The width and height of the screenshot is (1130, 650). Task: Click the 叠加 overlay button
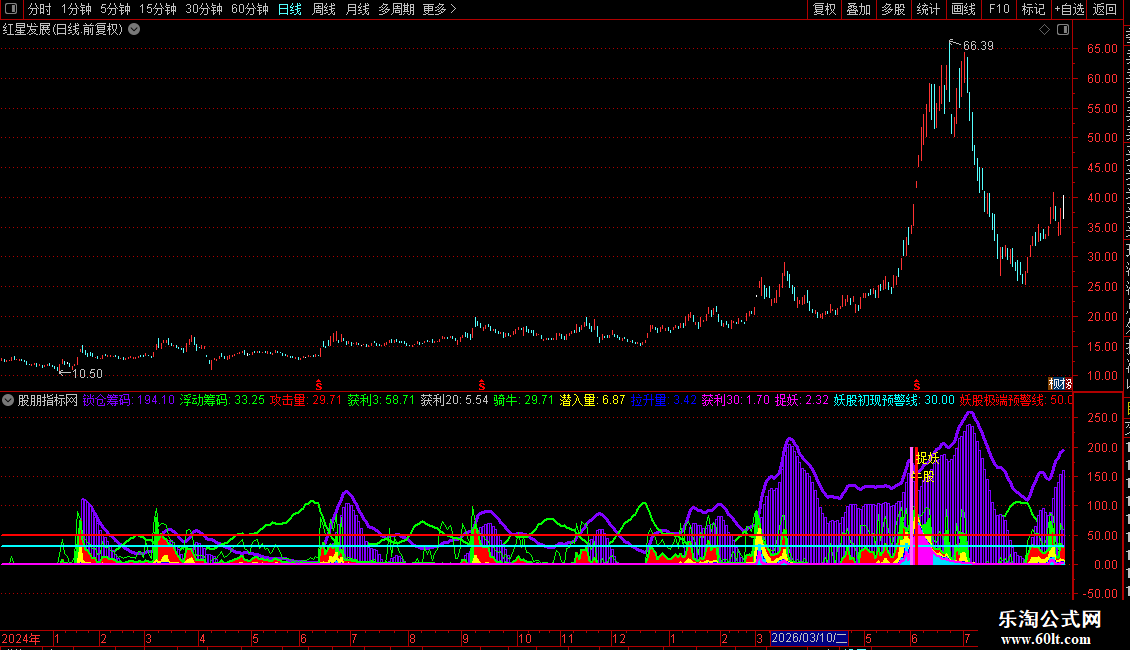pyautogui.click(x=858, y=9)
